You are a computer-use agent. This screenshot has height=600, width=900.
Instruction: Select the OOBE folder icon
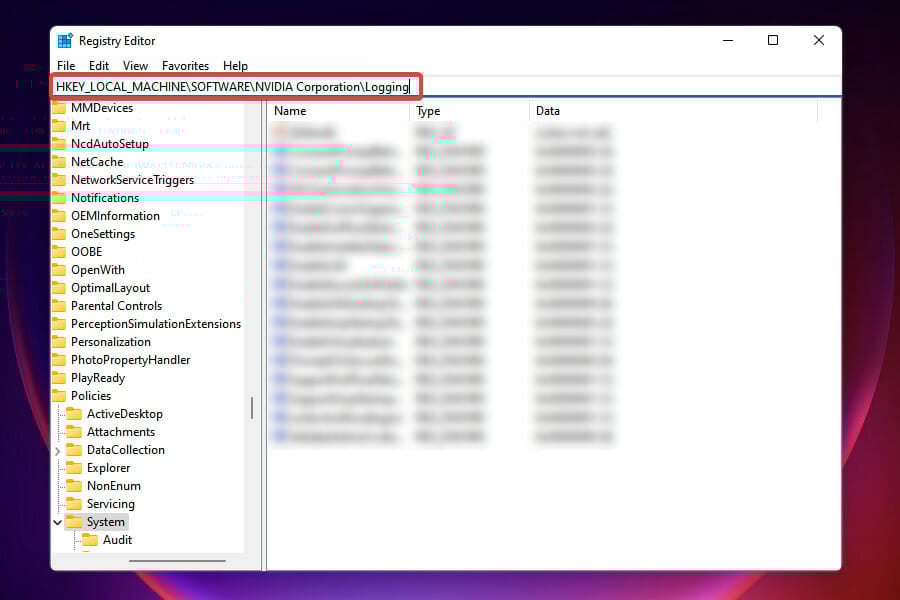[59, 251]
